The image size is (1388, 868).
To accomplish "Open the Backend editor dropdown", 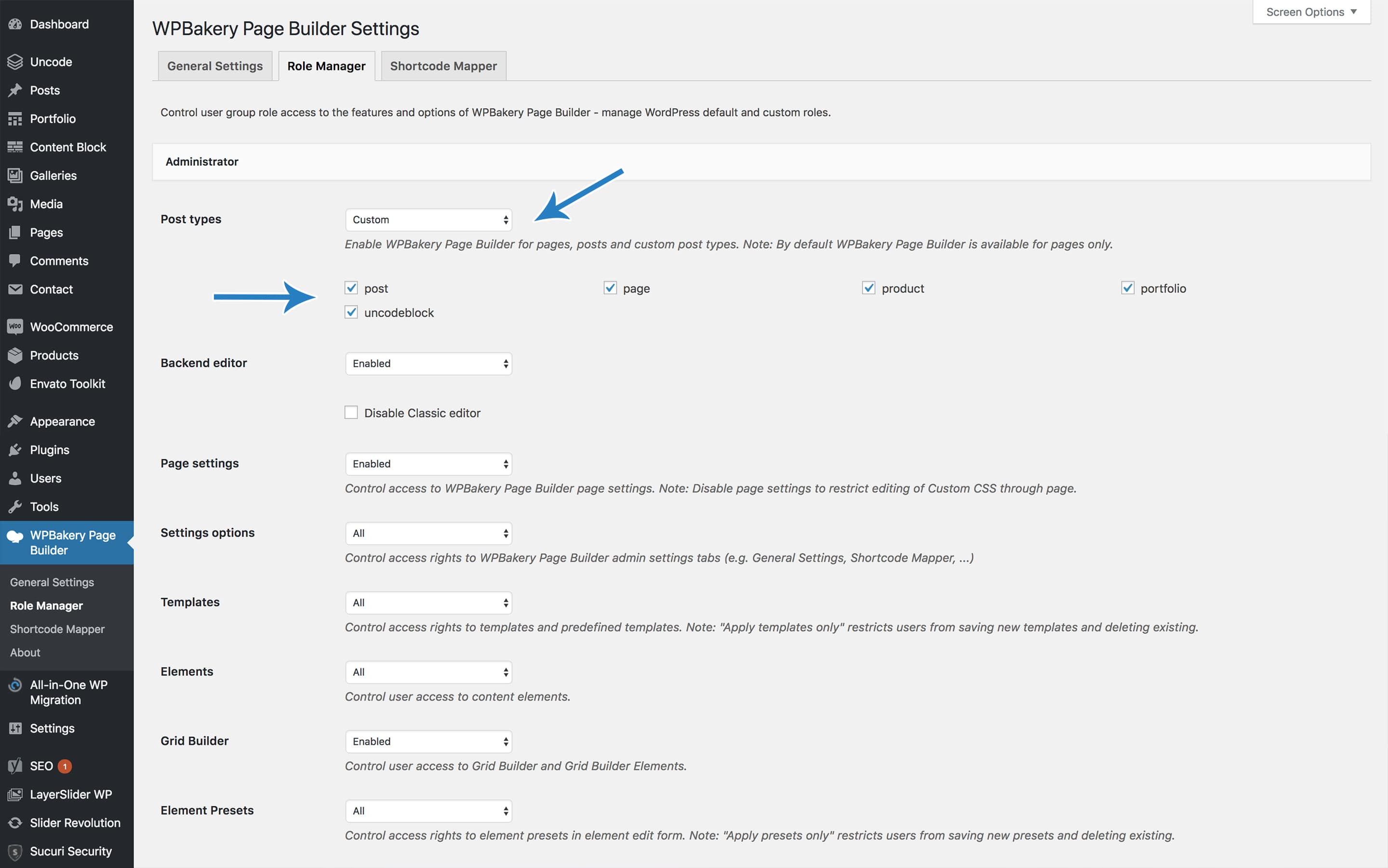I will (x=428, y=363).
